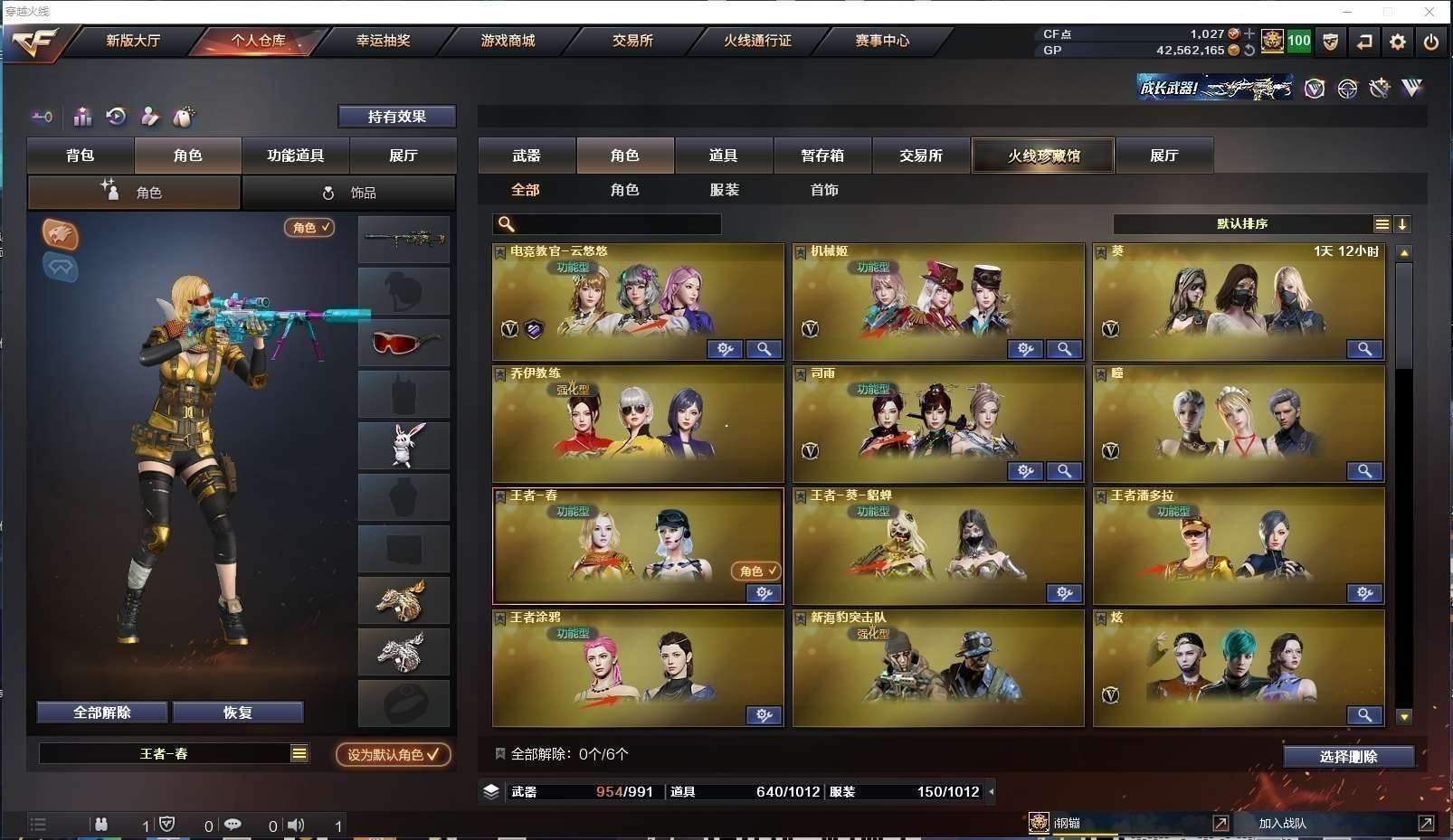
Task: Click the 全部解除 button
Action: 102,713
